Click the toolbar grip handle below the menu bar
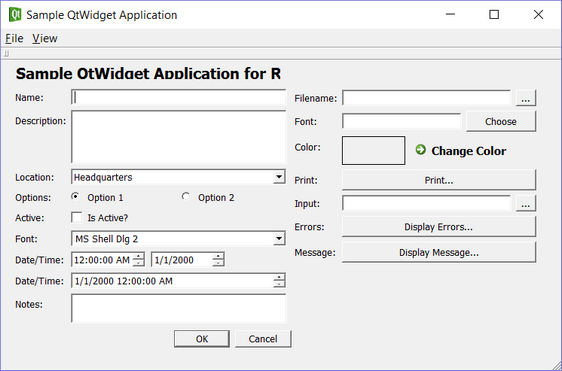Screen dimensions: 562x371 [x=6, y=54]
